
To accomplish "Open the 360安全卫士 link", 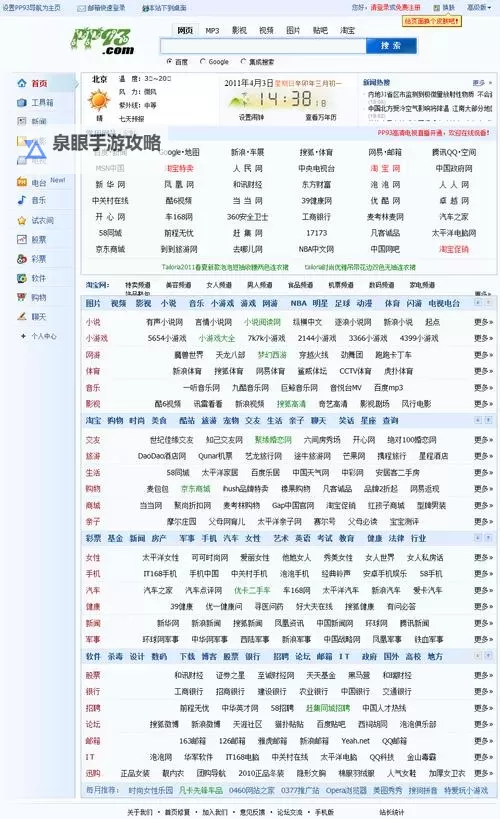I will (247, 216).
